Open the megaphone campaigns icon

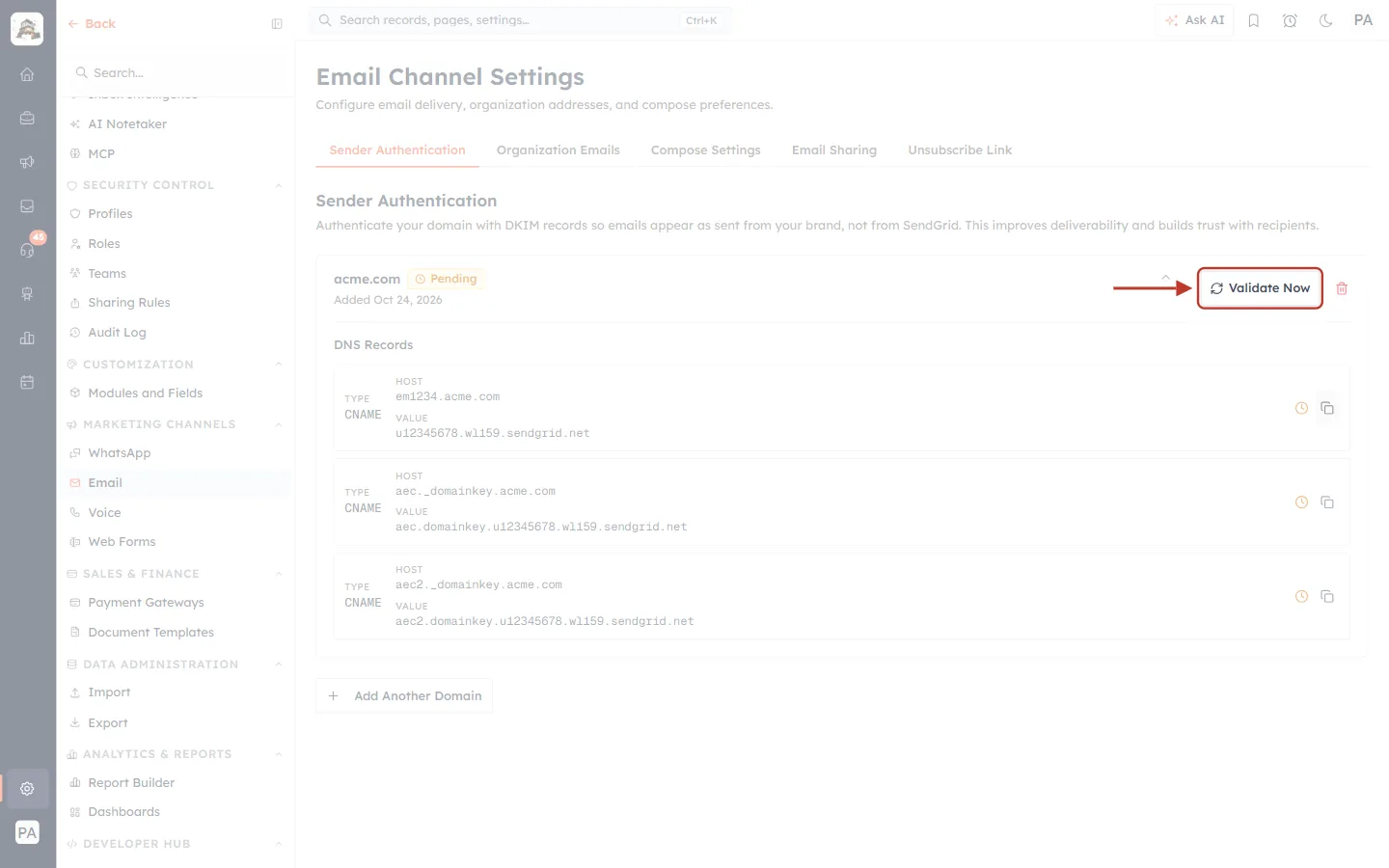point(27,162)
